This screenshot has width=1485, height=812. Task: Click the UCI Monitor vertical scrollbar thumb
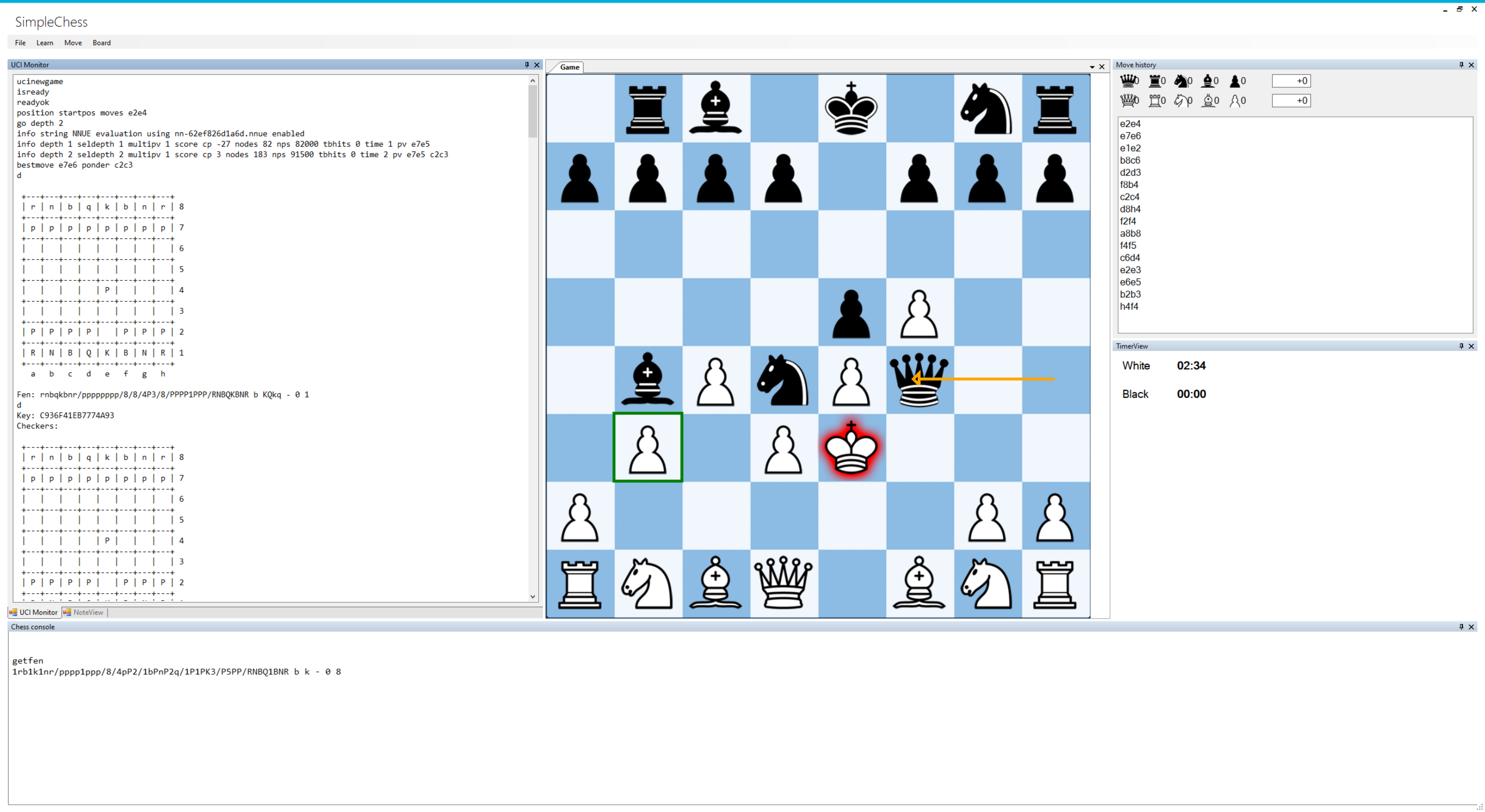(532, 111)
